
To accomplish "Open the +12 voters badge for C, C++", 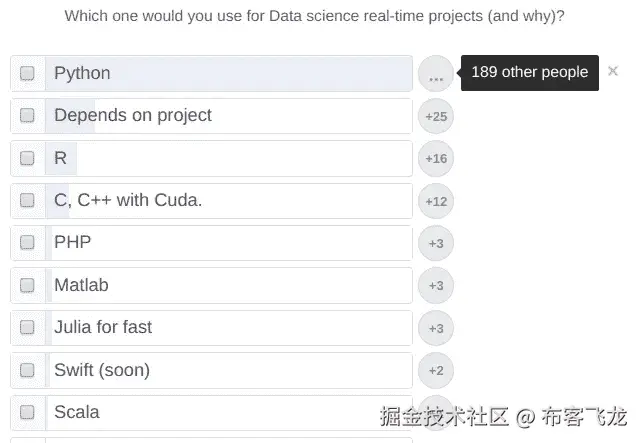I will [436, 201].
